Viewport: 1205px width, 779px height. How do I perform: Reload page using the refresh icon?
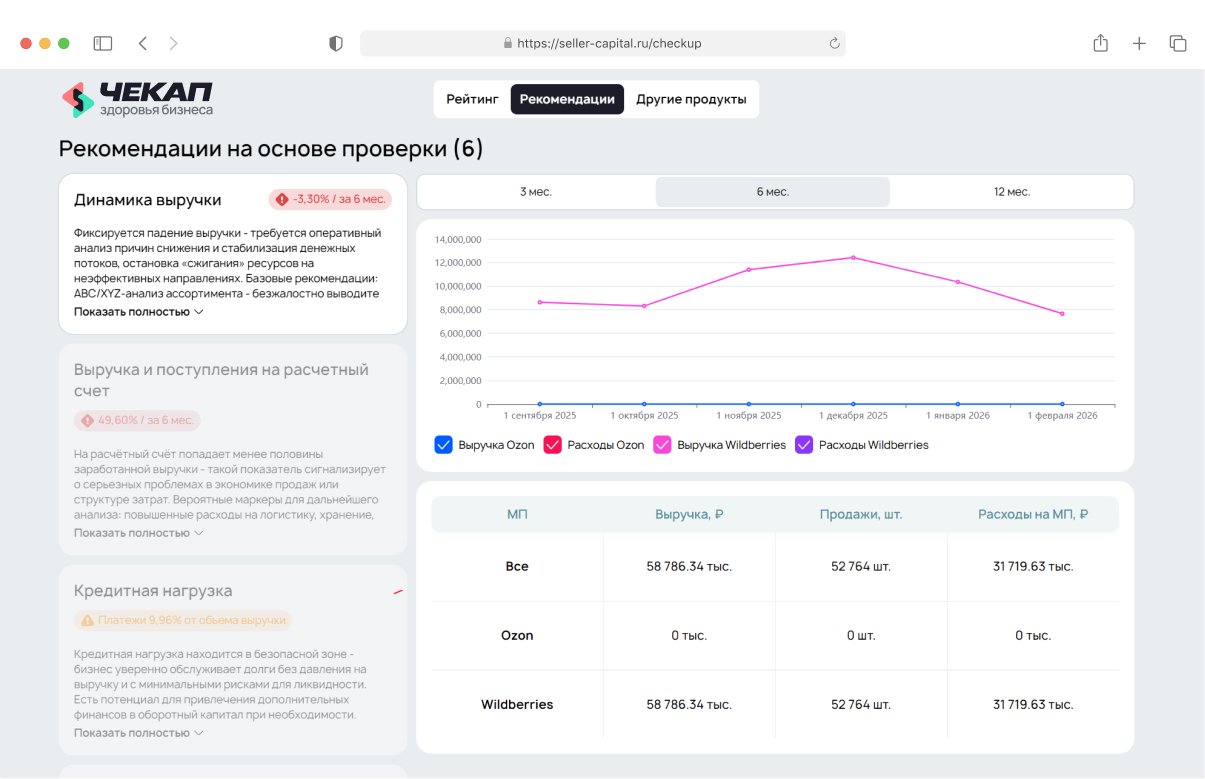[x=834, y=43]
